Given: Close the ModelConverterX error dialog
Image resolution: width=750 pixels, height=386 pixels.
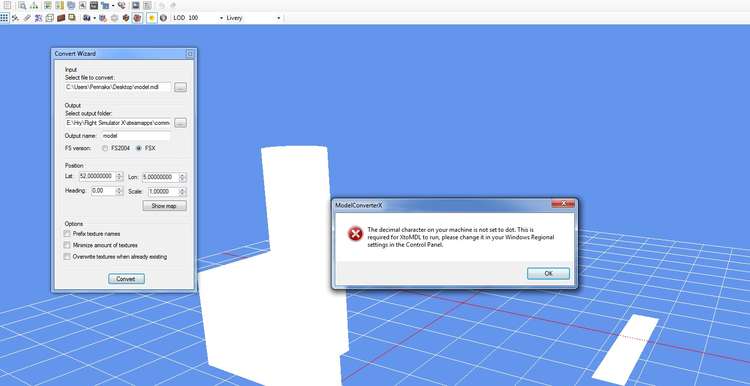Looking at the screenshot, I should pyautogui.click(x=563, y=204).
